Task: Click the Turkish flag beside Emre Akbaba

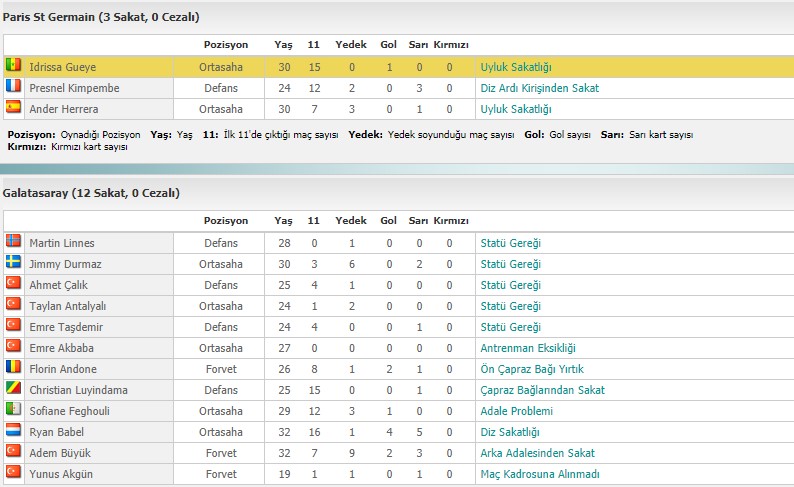Action: coord(14,346)
